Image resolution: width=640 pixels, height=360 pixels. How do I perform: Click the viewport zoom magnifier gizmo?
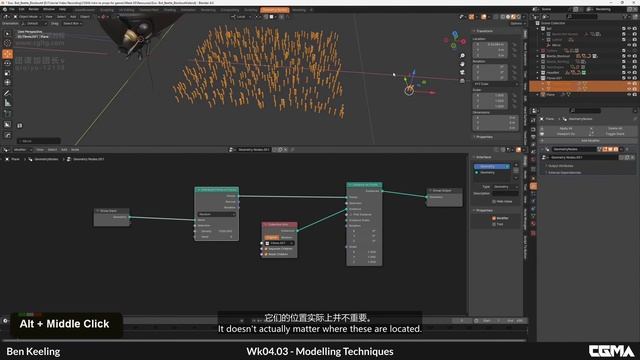coord(462,56)
